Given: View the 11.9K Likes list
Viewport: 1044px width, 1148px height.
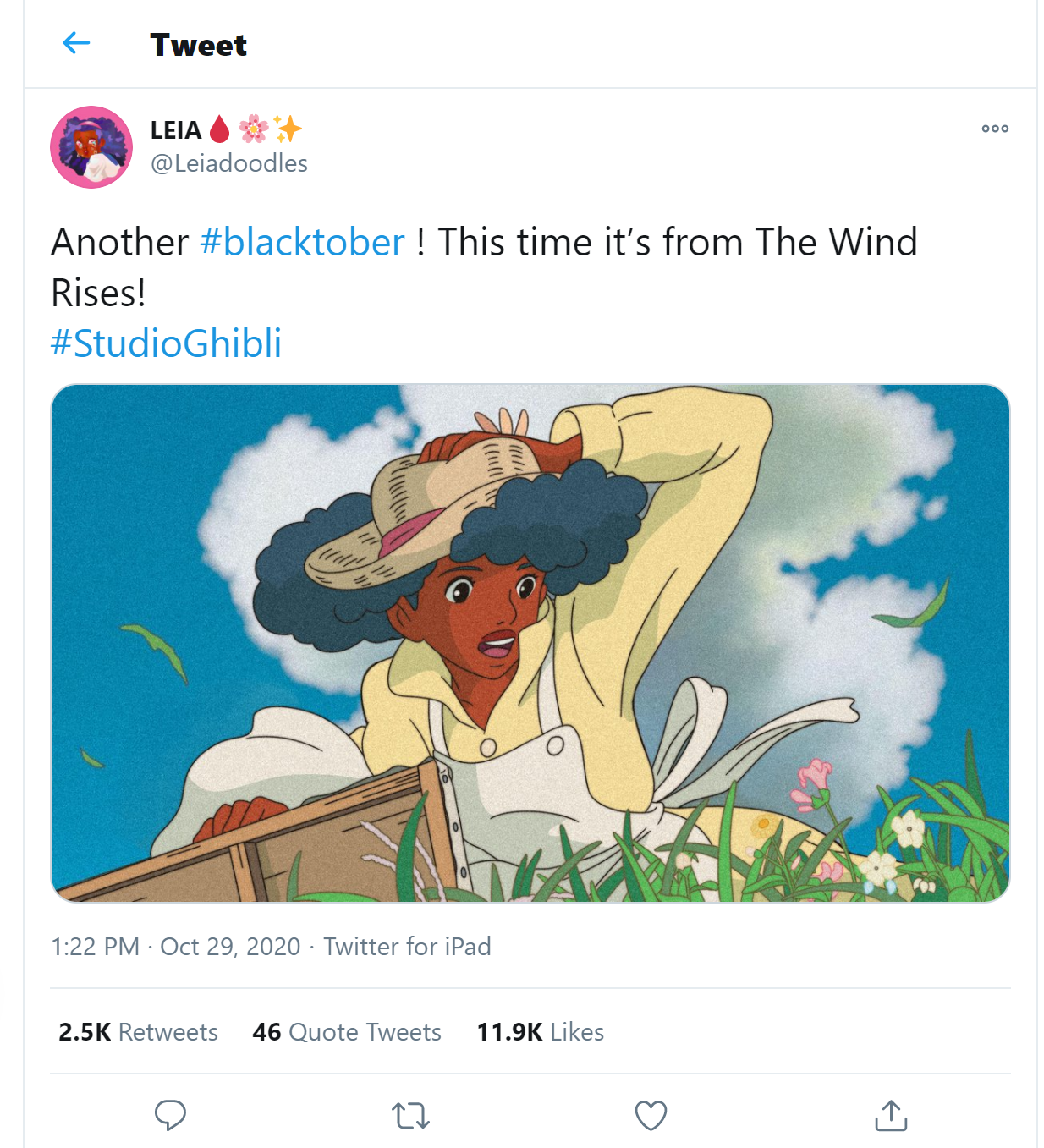Looking at the screenshot, I should (x=540, y=1032).
